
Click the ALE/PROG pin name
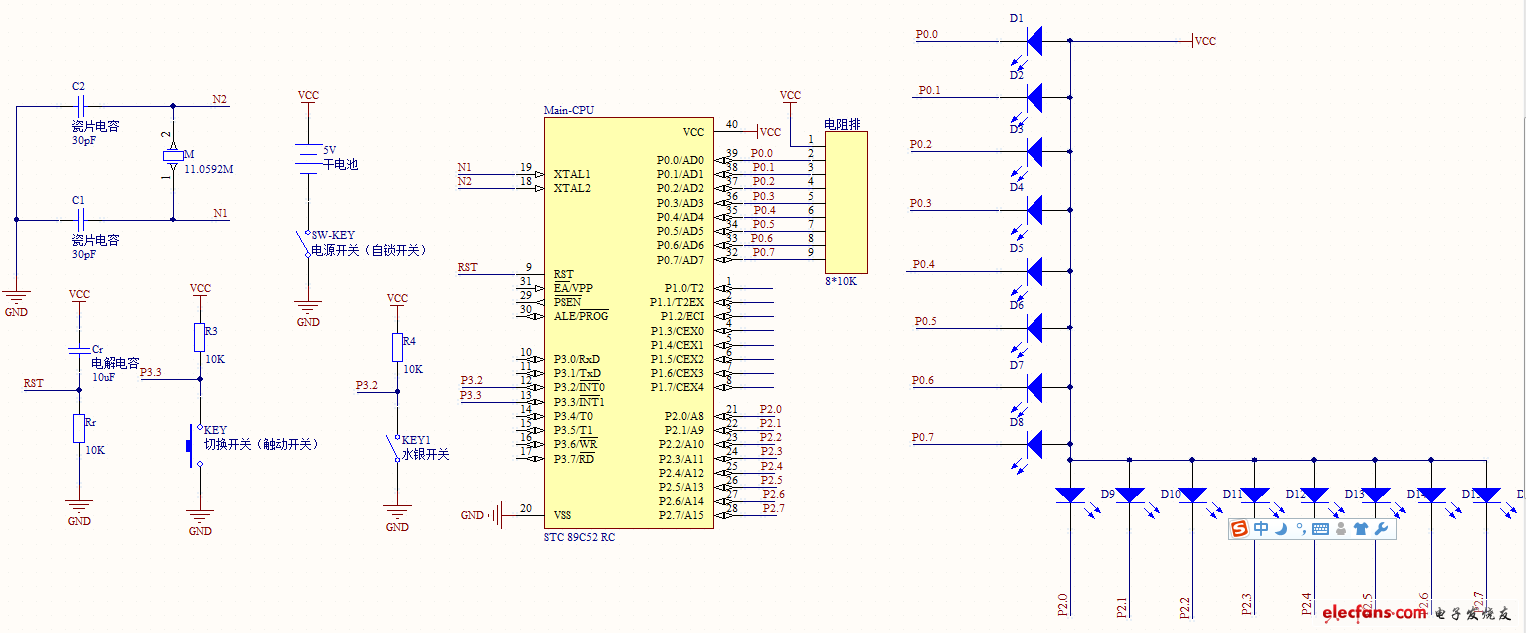(x=581, y=316)
